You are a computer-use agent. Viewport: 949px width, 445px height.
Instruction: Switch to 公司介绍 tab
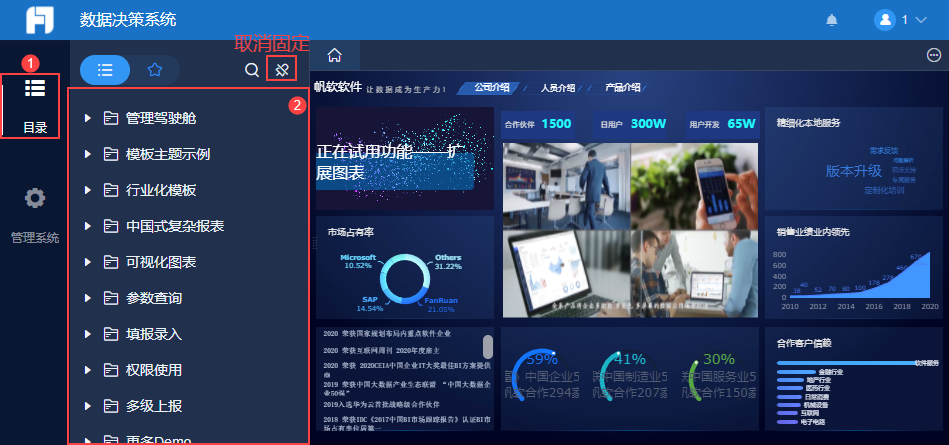tap(491, 88)
